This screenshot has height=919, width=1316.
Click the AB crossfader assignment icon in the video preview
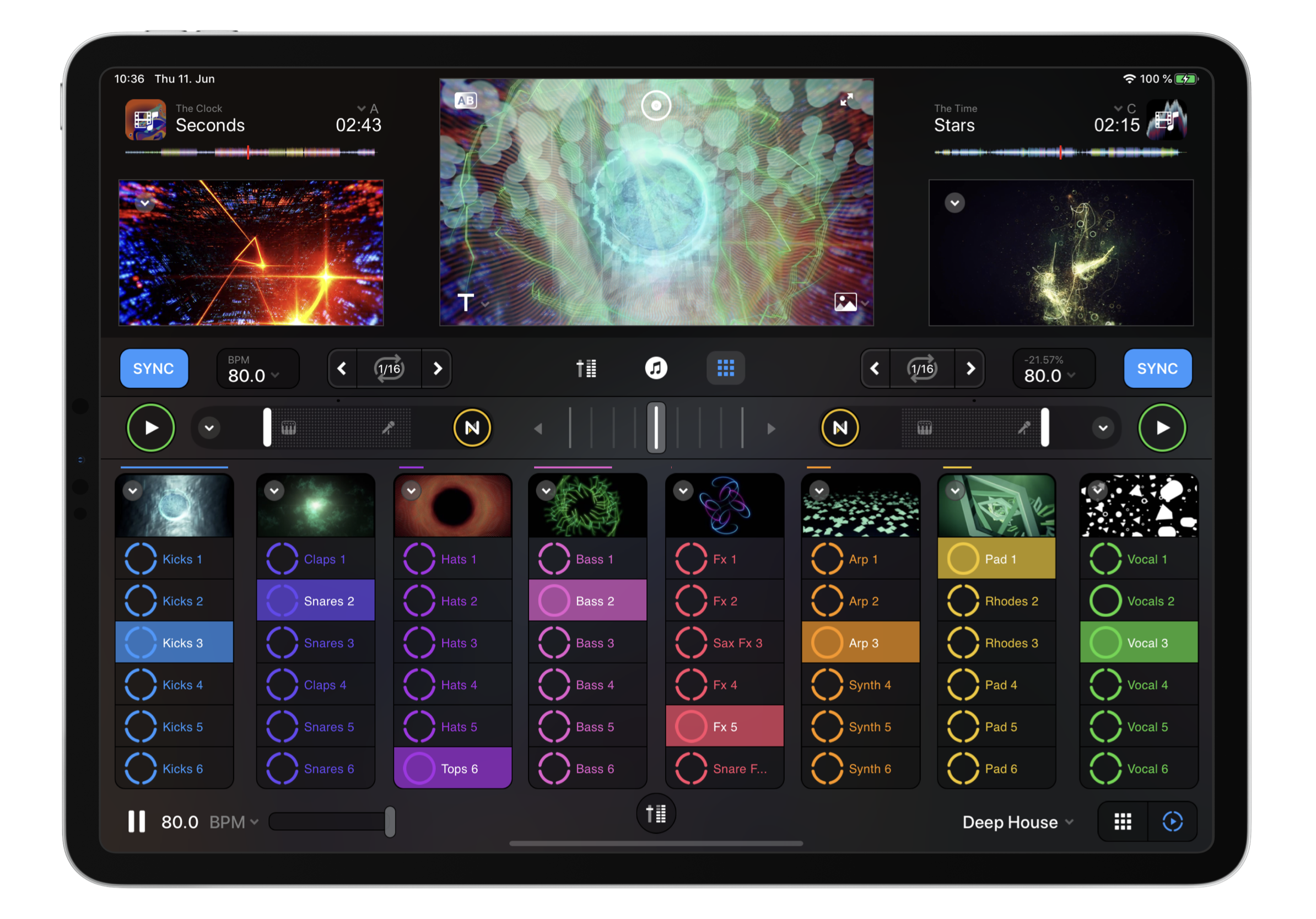[466, 101]
